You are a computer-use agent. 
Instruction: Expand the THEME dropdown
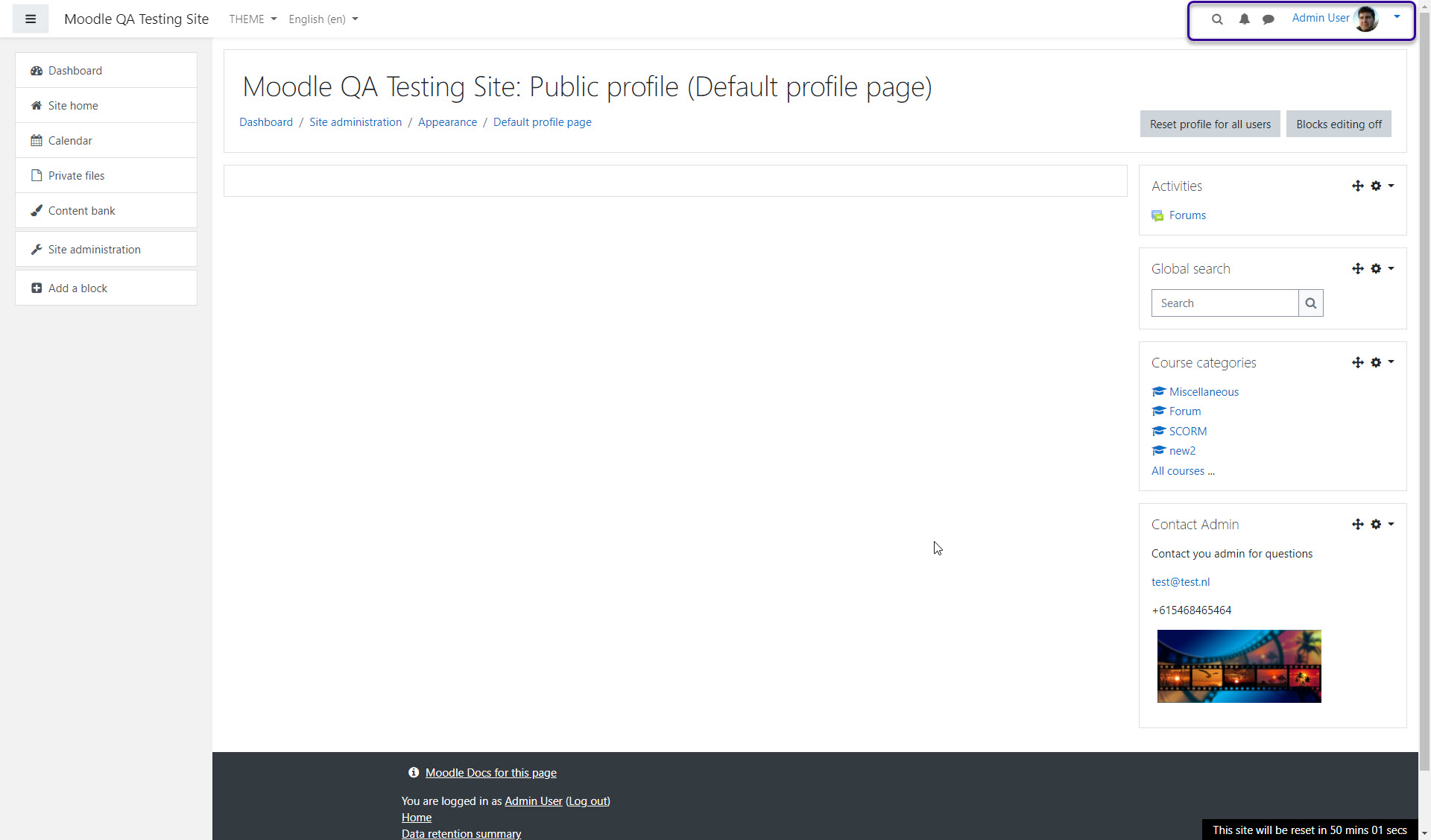tap(253, 19)
